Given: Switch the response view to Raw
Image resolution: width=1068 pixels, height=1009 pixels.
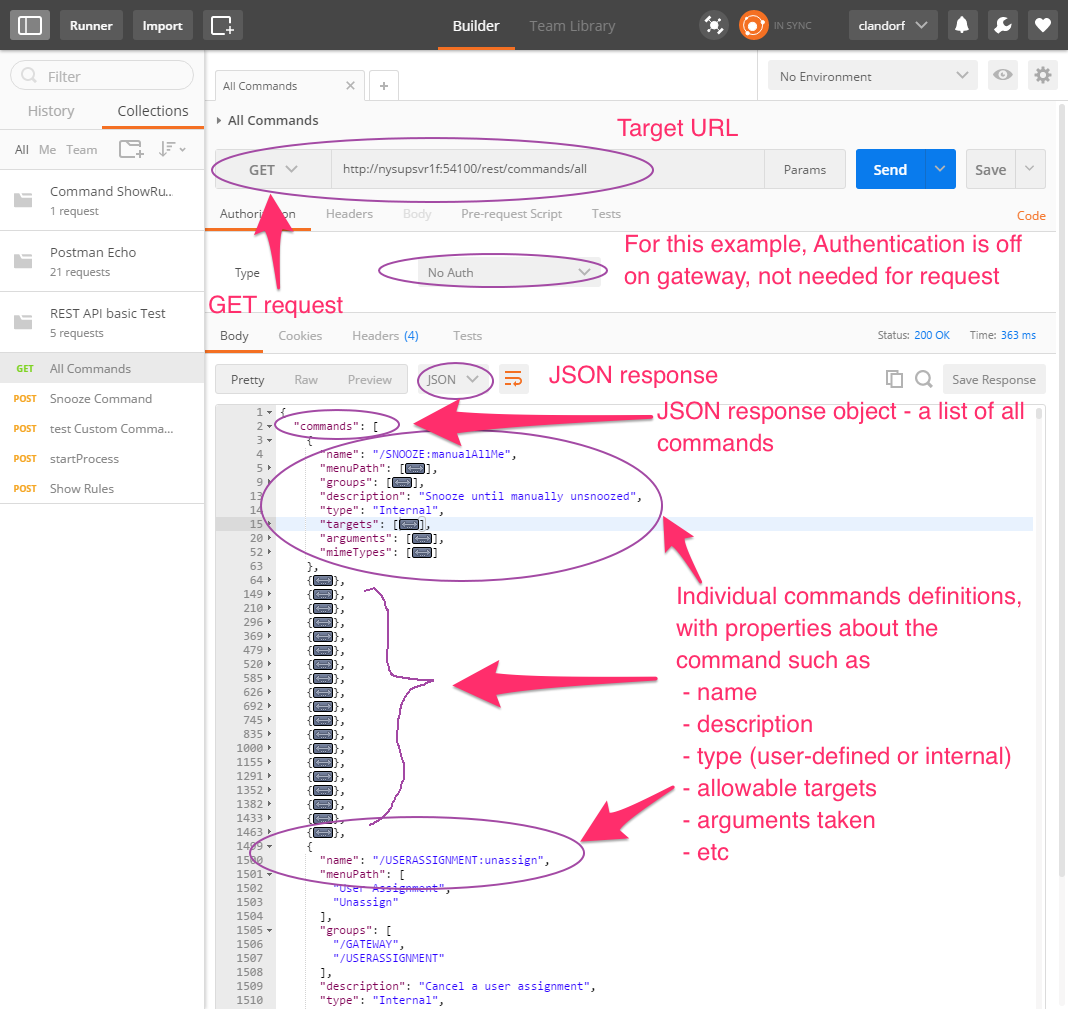Looking at the screenshot, I should 306,379.
